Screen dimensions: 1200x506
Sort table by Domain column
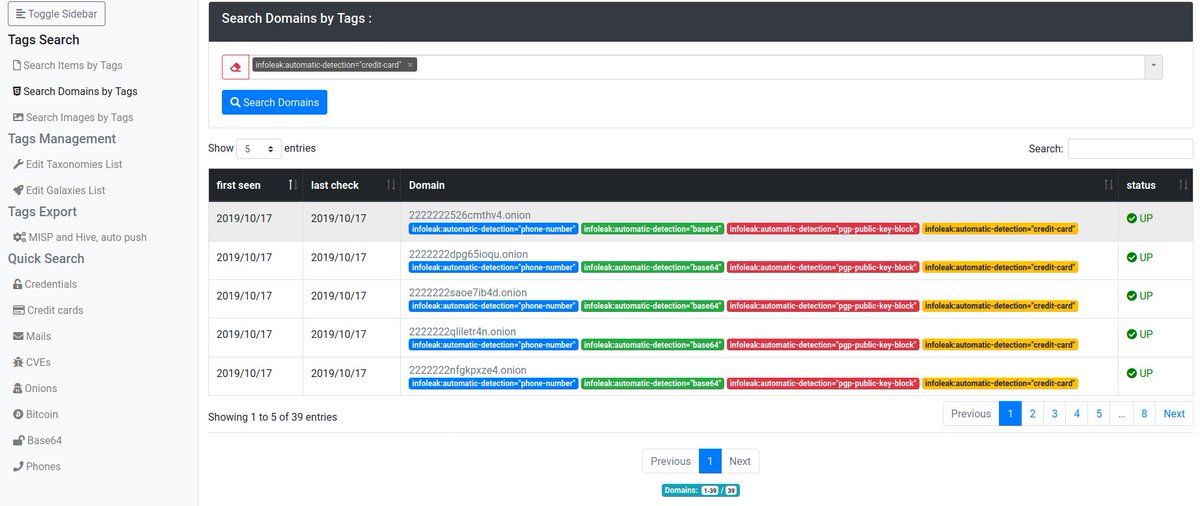(759, 185)
